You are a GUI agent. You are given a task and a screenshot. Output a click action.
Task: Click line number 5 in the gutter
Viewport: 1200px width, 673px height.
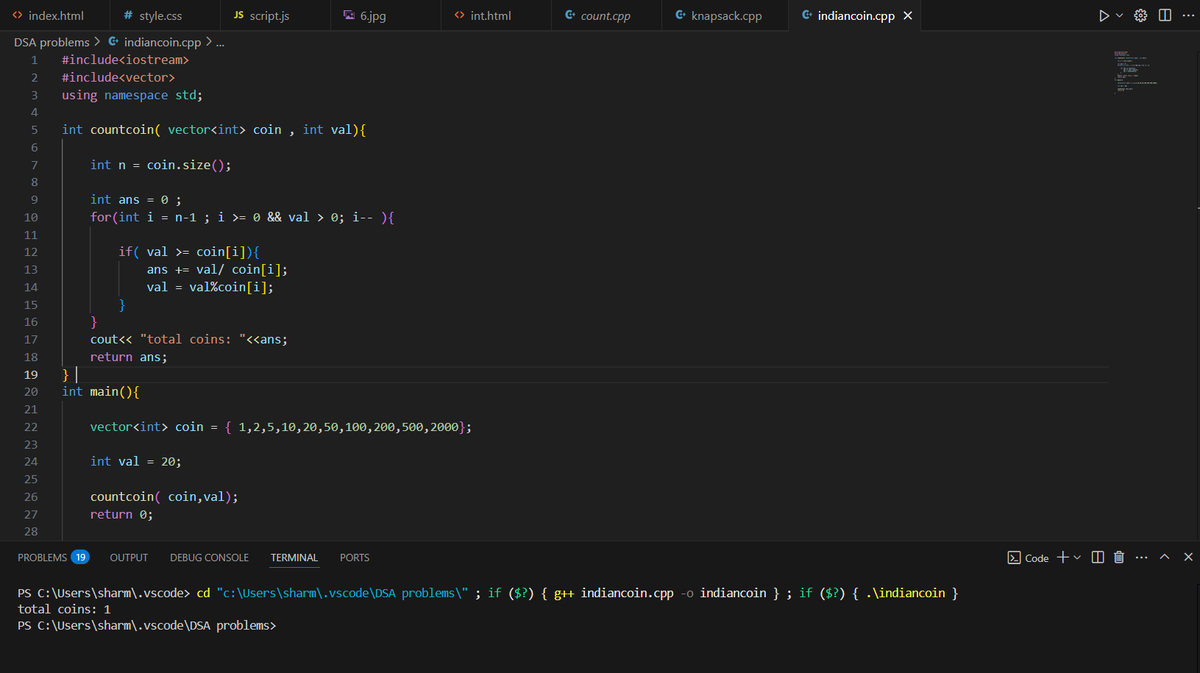point(34,130)
